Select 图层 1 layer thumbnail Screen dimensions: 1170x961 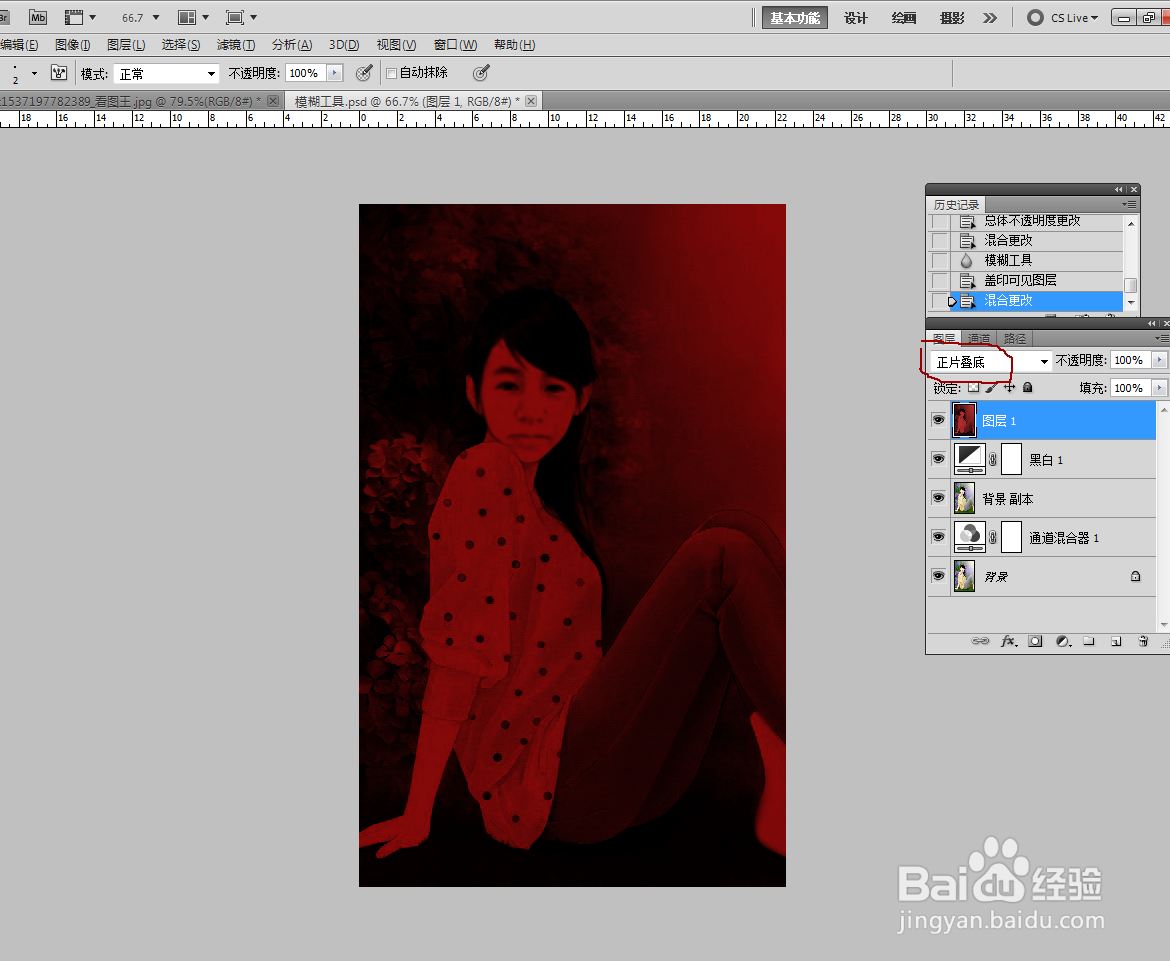tap(964, 420)
